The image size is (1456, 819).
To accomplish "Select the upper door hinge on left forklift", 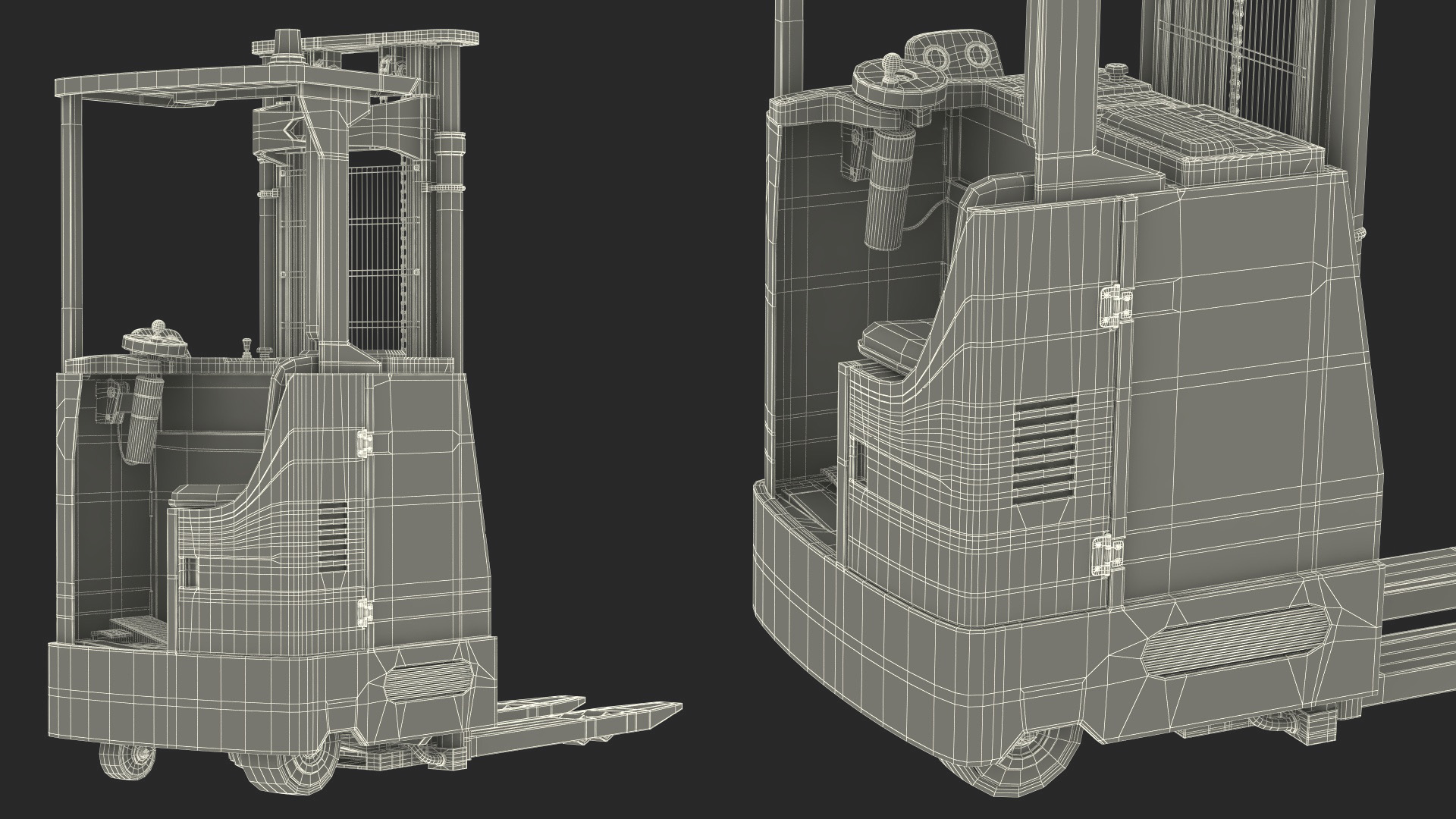I will (364, 444).
